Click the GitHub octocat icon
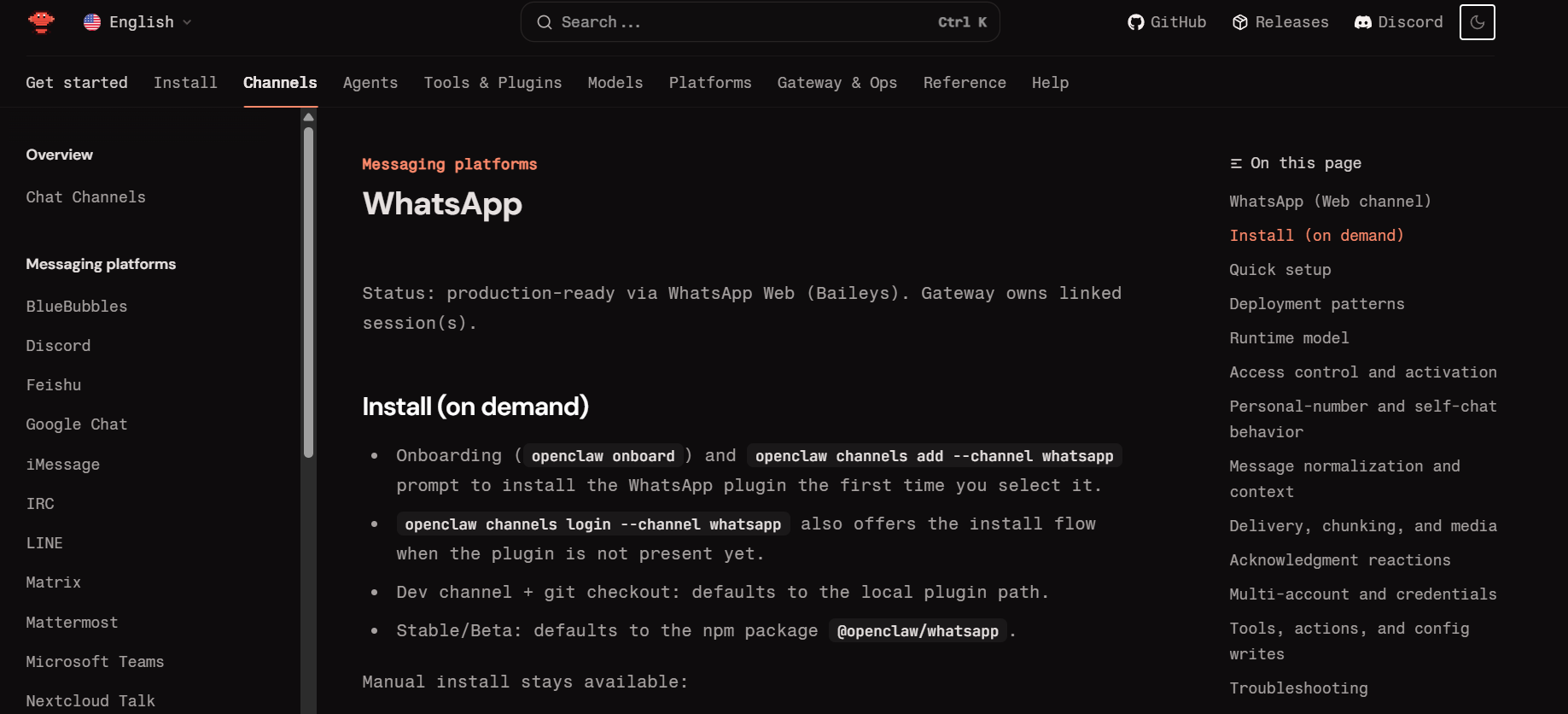This screenshot has height=714, width=1568. (1135, 22)
